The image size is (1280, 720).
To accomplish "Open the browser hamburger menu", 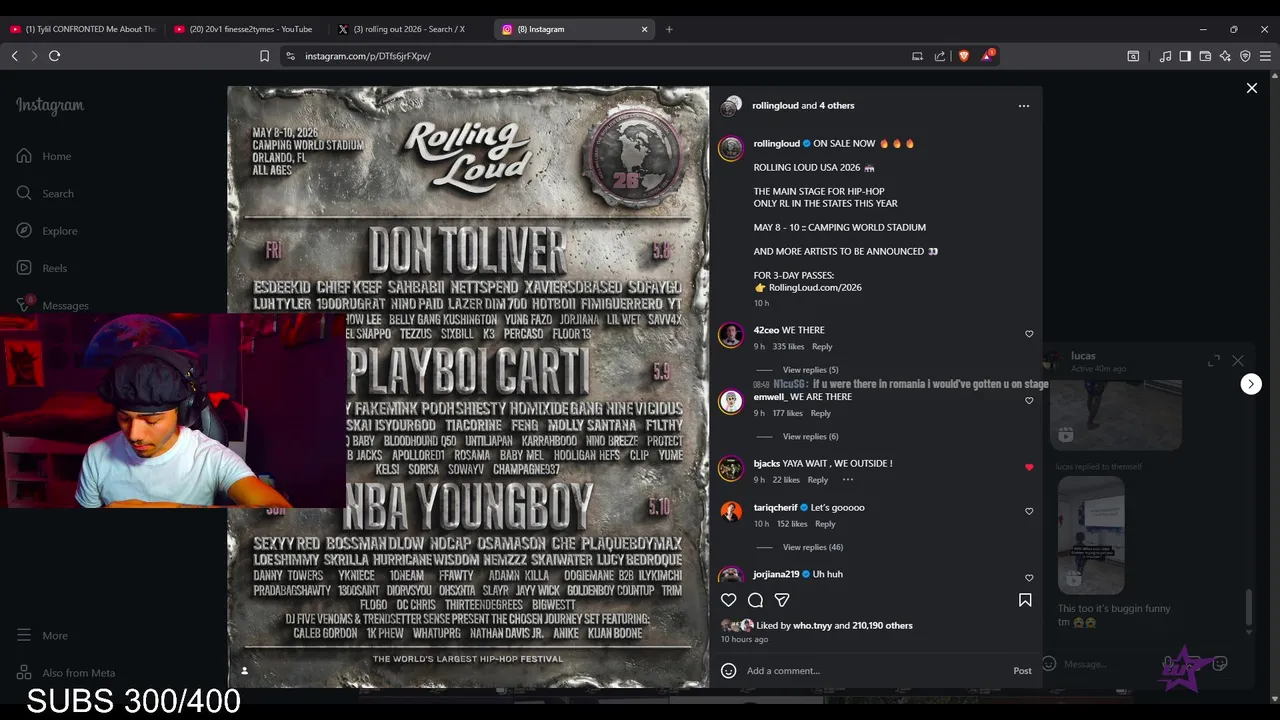I will point(1265,56).
